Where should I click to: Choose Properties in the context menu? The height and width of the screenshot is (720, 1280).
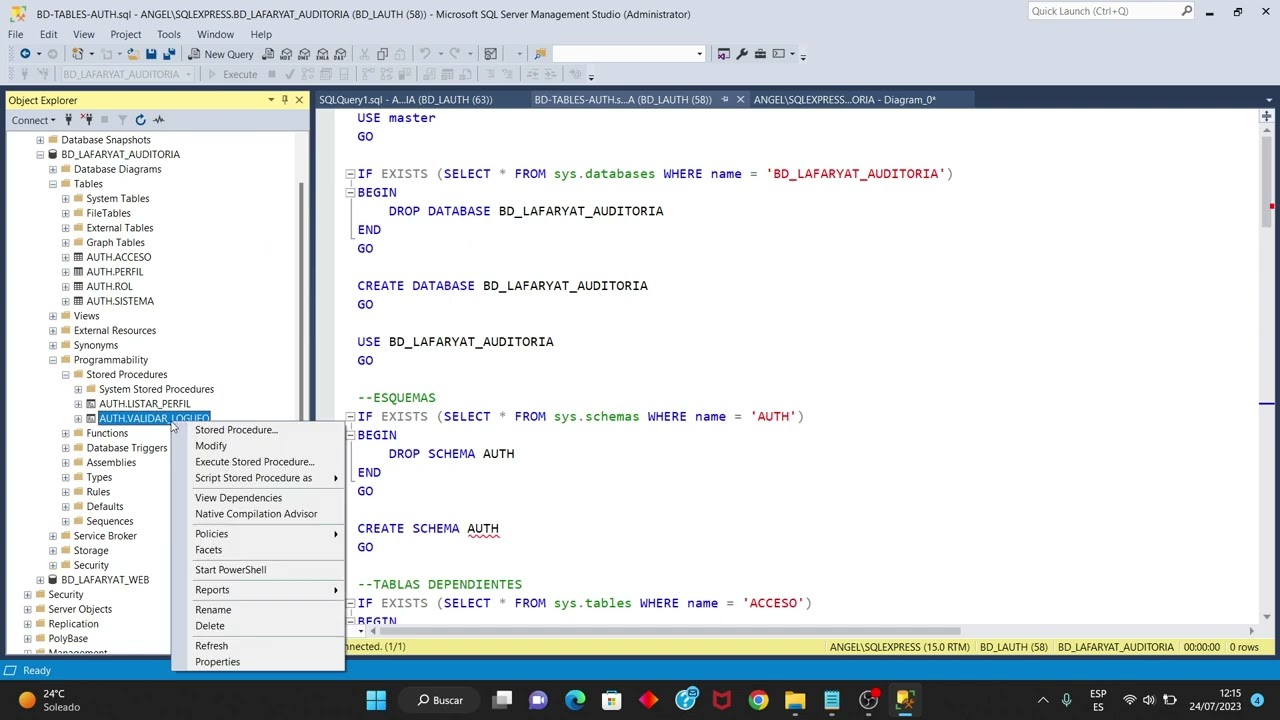click(x=217, y=662)
